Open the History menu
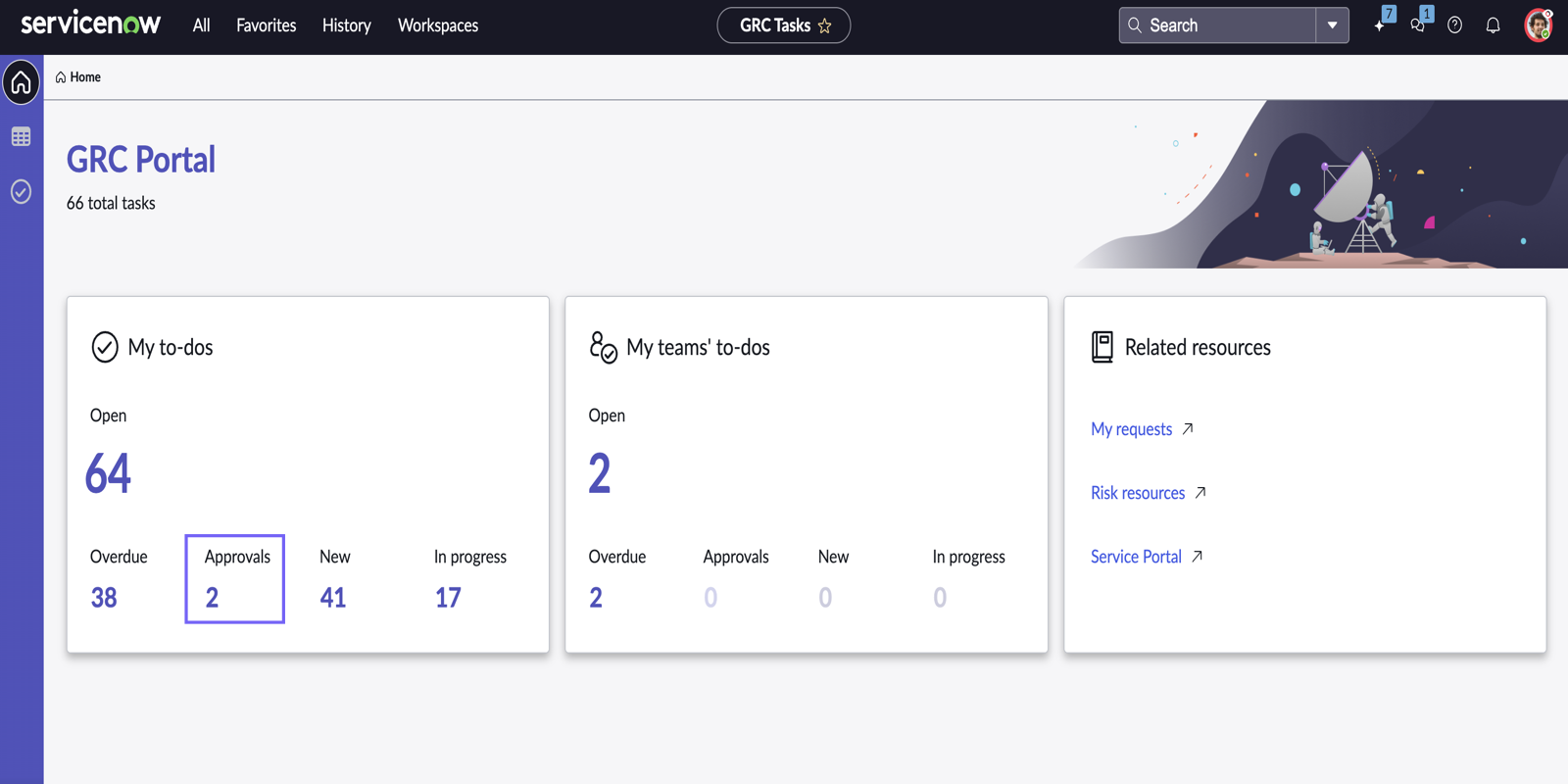The width and height of the screenshot is (1568, 784). [x=346, y=25]
